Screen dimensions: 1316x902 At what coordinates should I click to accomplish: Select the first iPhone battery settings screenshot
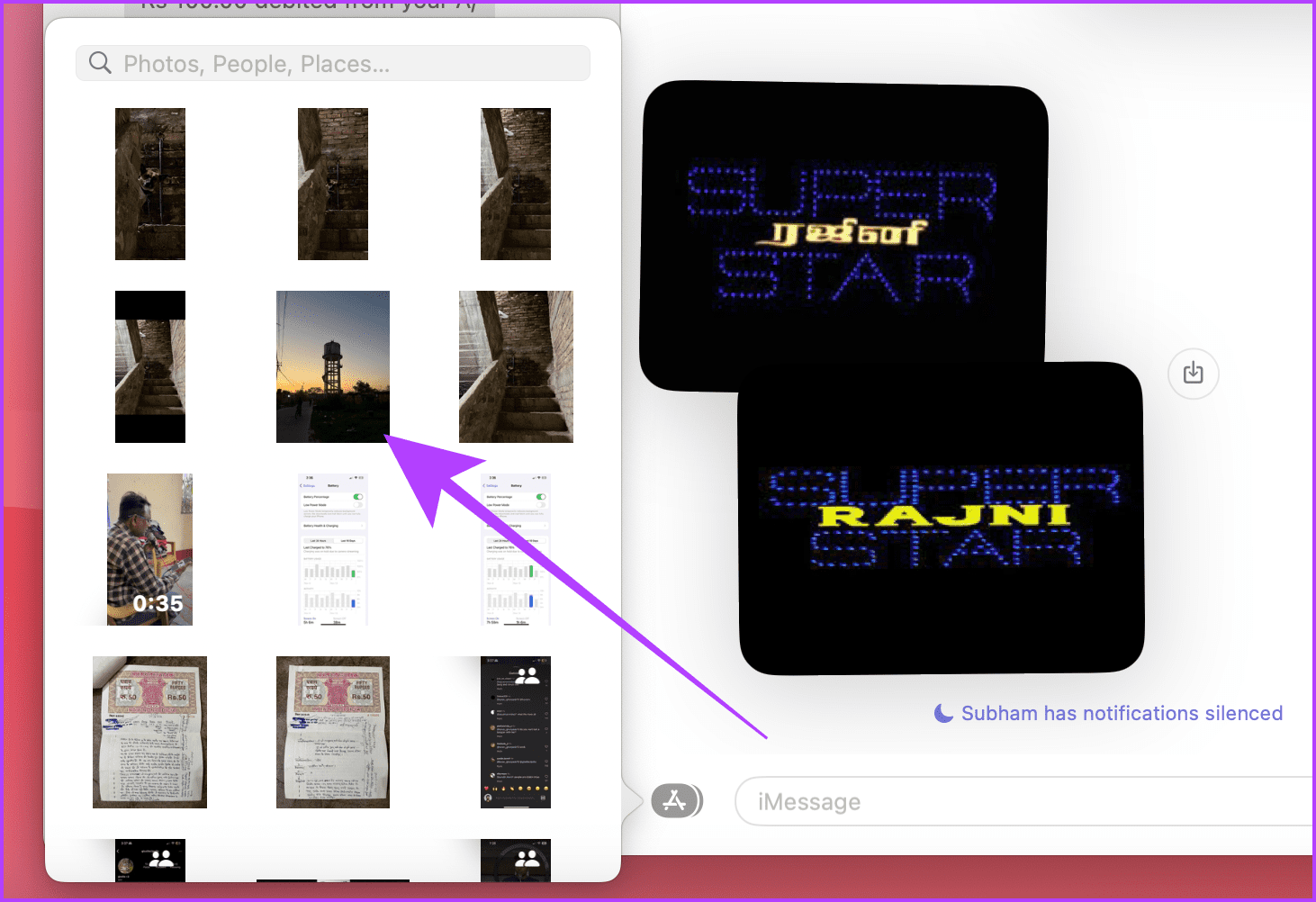coord(332,548)
